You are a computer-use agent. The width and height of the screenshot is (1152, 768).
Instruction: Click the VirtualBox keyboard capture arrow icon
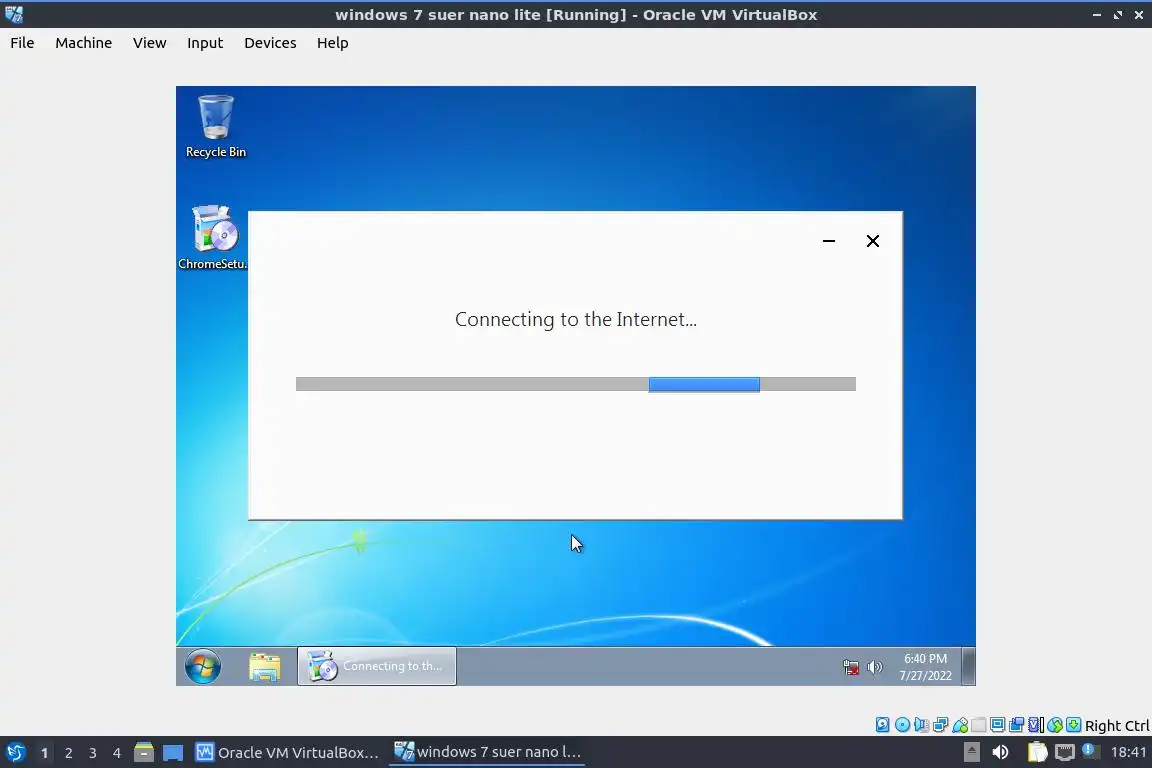[1073, 725]
